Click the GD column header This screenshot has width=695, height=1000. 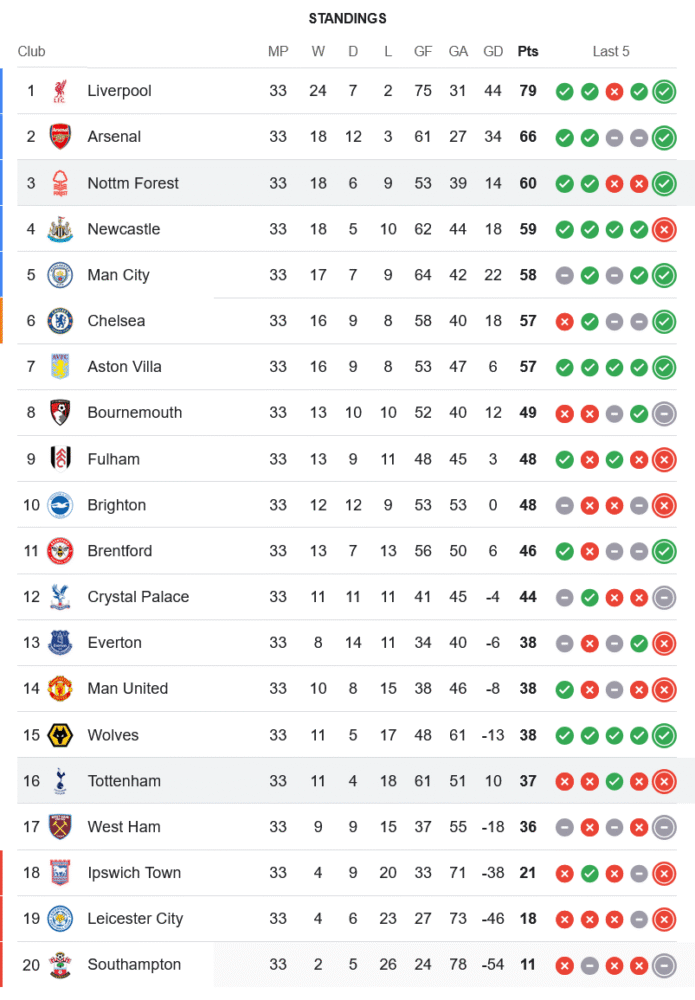(x=493, y=51)
